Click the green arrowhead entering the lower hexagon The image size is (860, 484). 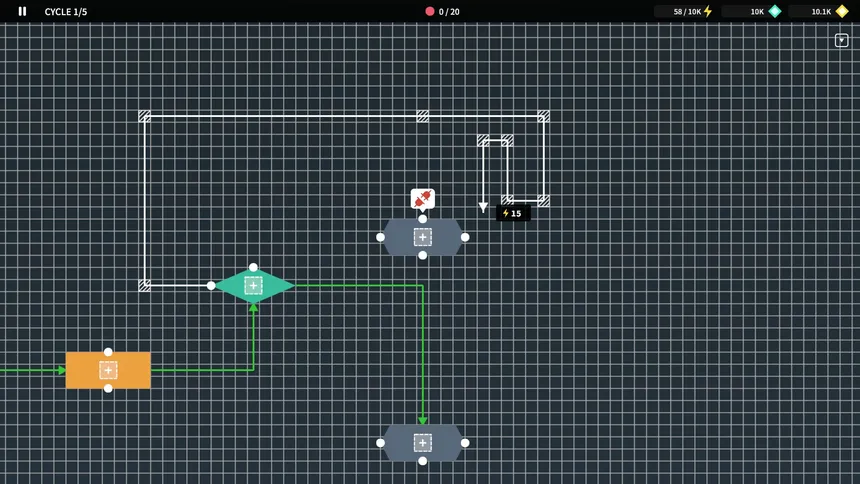coord(422,420)
